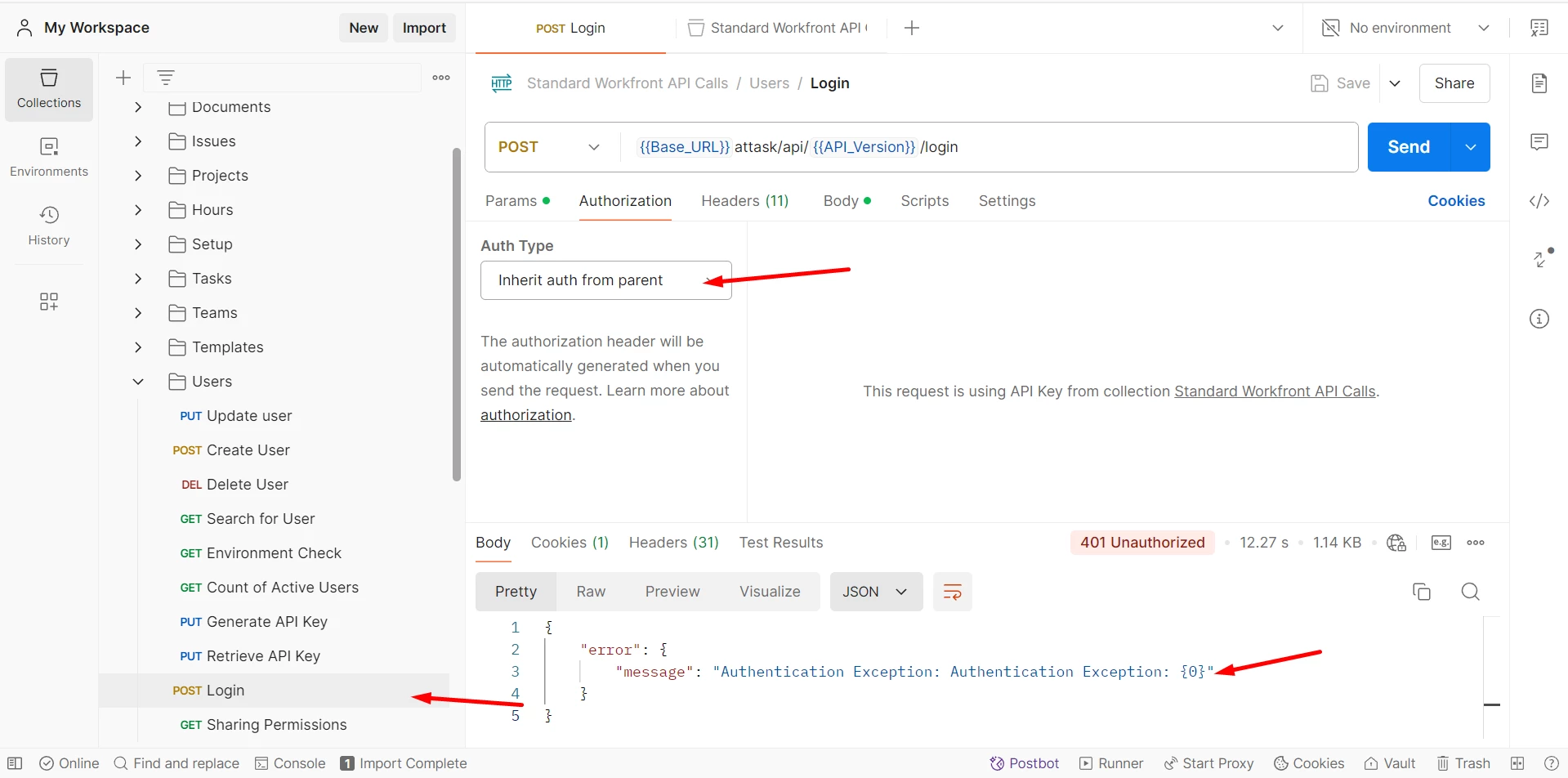Viewport: 1568px width, 778px height.
Task: Switch to the Headers (11) request tab
Action: (745, 201)
